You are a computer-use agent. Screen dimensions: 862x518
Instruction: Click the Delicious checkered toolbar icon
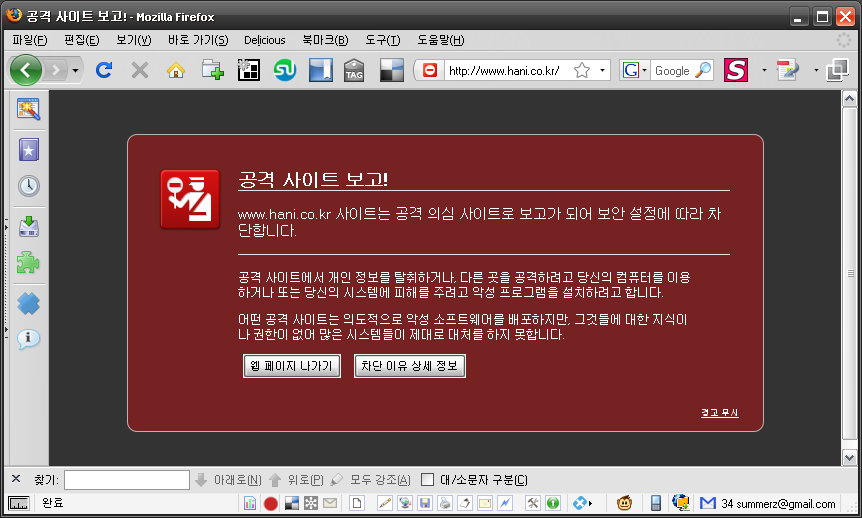click(392, 70)
